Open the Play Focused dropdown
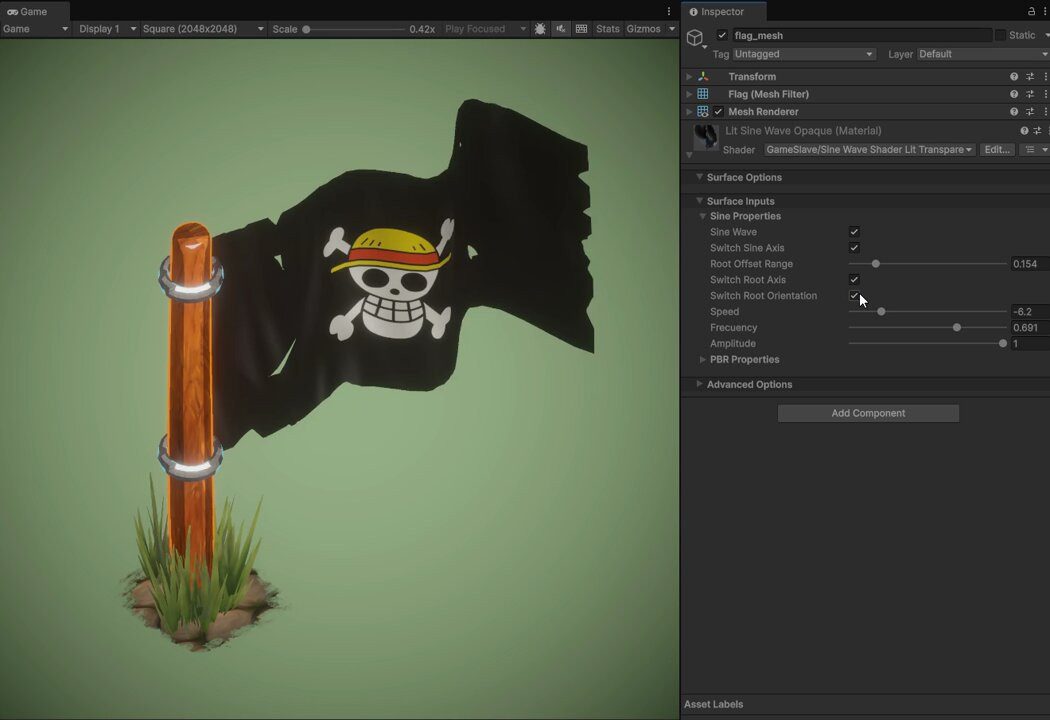The image size is (1050, 720). pyautogui.click(x=485, y=29)
